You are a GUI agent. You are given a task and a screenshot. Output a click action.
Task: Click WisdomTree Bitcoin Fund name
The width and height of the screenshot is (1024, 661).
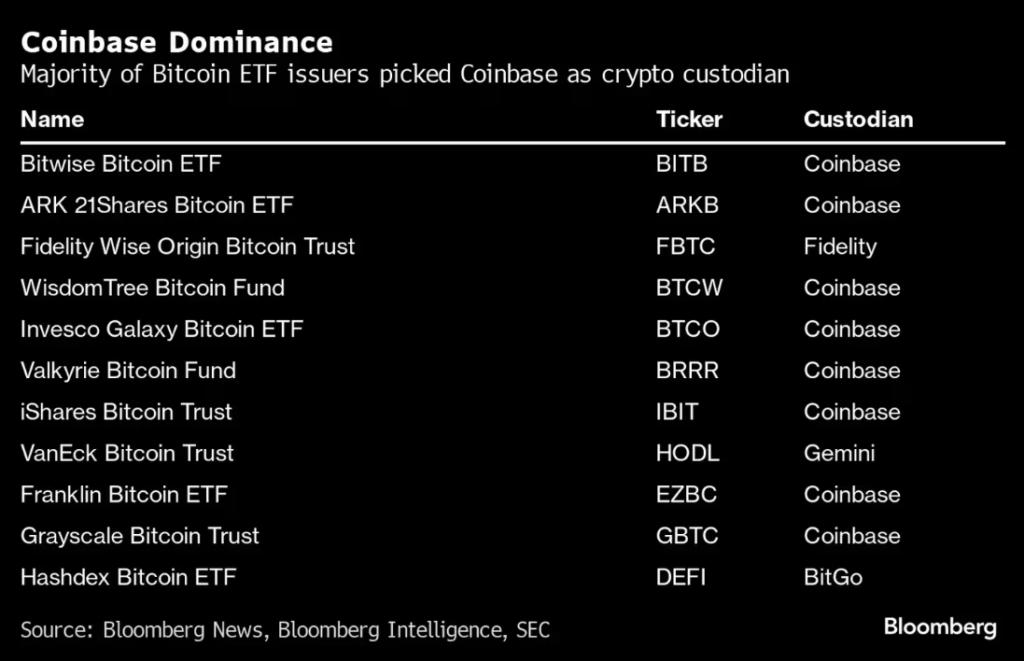[153, 288]
